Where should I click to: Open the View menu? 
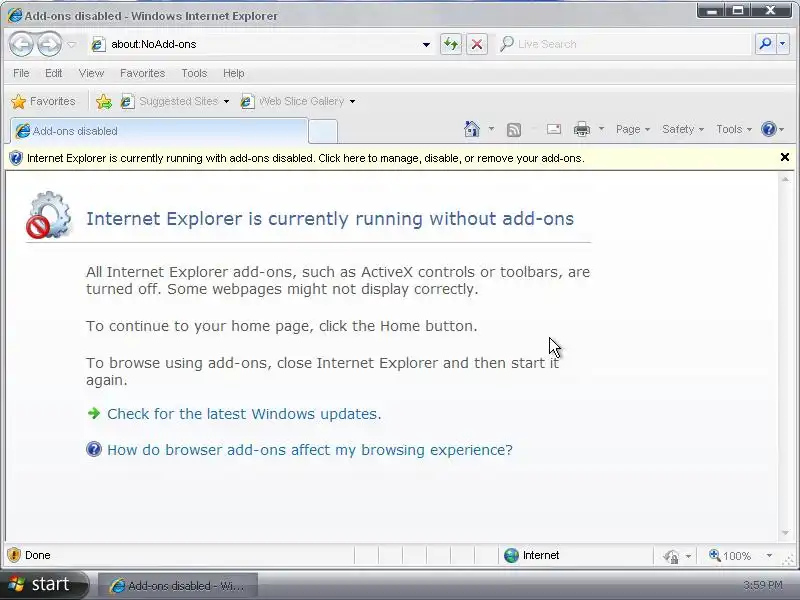[x=91, y=73]
